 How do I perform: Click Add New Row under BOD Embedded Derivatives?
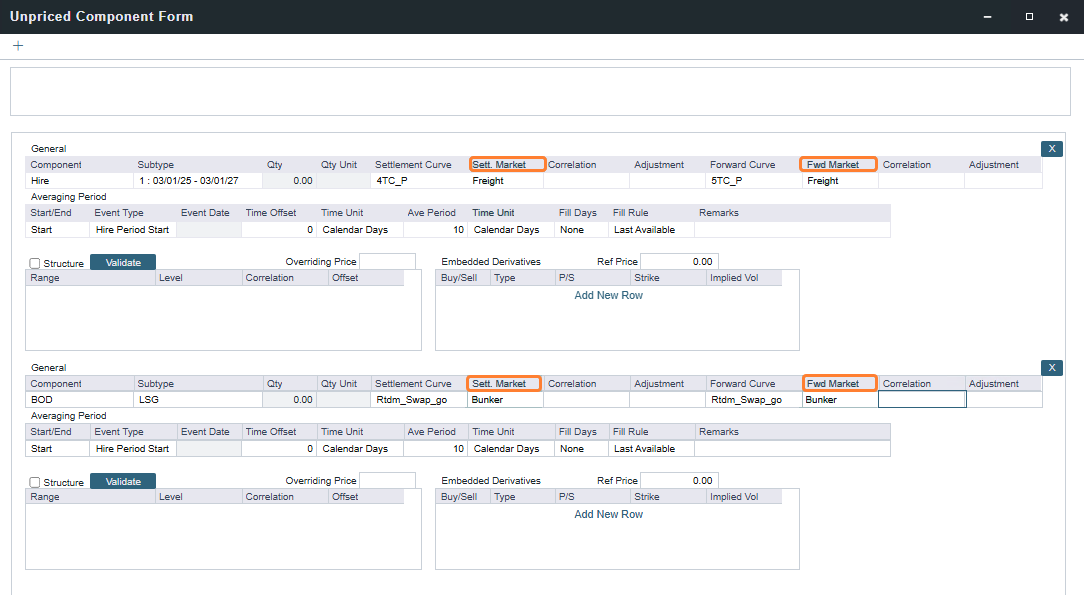tap(608, 515)
